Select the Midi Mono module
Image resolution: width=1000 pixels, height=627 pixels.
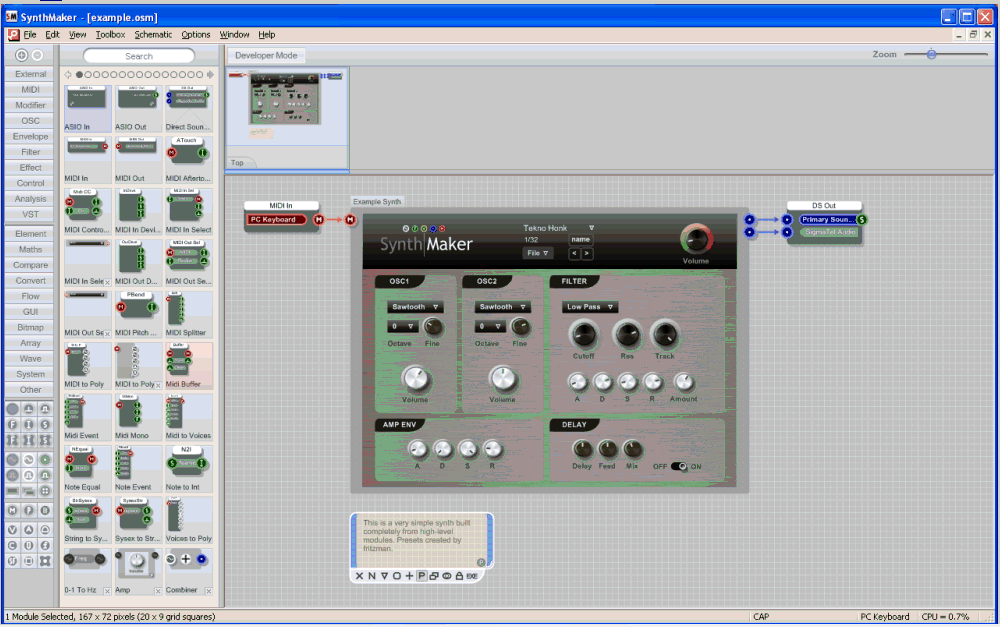coord(138,417)
